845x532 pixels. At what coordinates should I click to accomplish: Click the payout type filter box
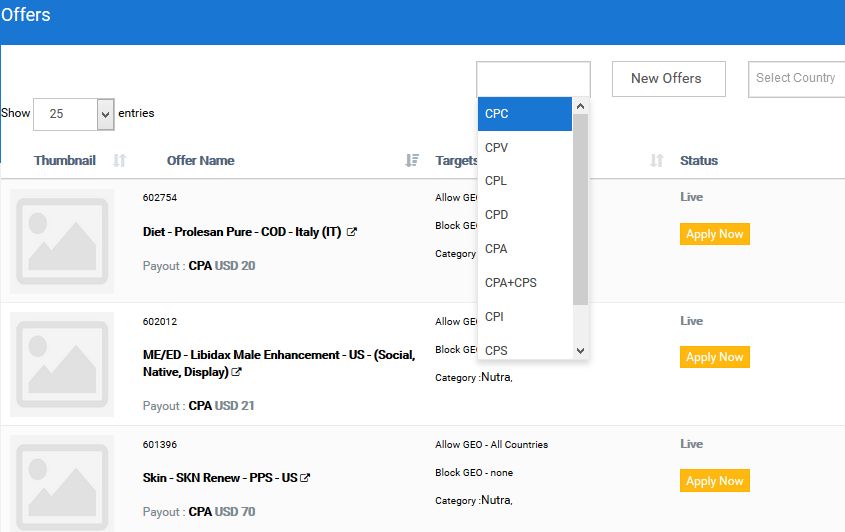click(534, 79)
